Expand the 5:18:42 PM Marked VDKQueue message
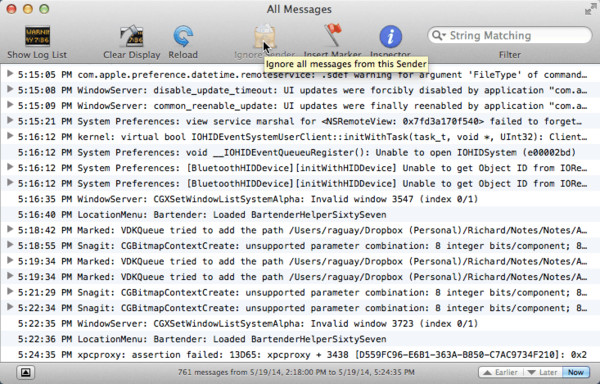 10,229
